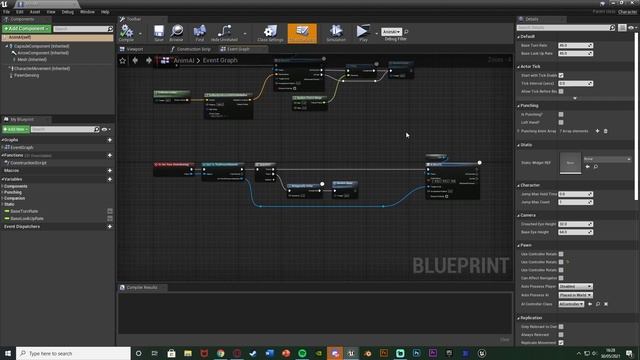
Task: Collapse the Actor Tick section
Action: 519,67
